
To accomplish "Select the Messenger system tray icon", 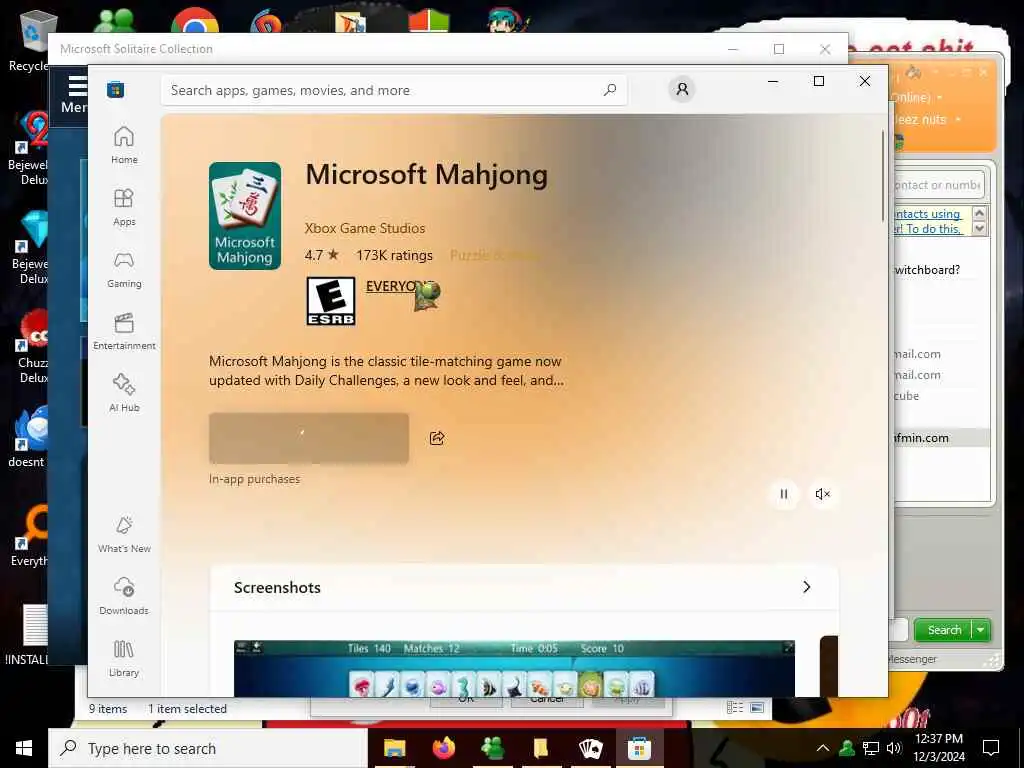I will [x=847, y=748].
